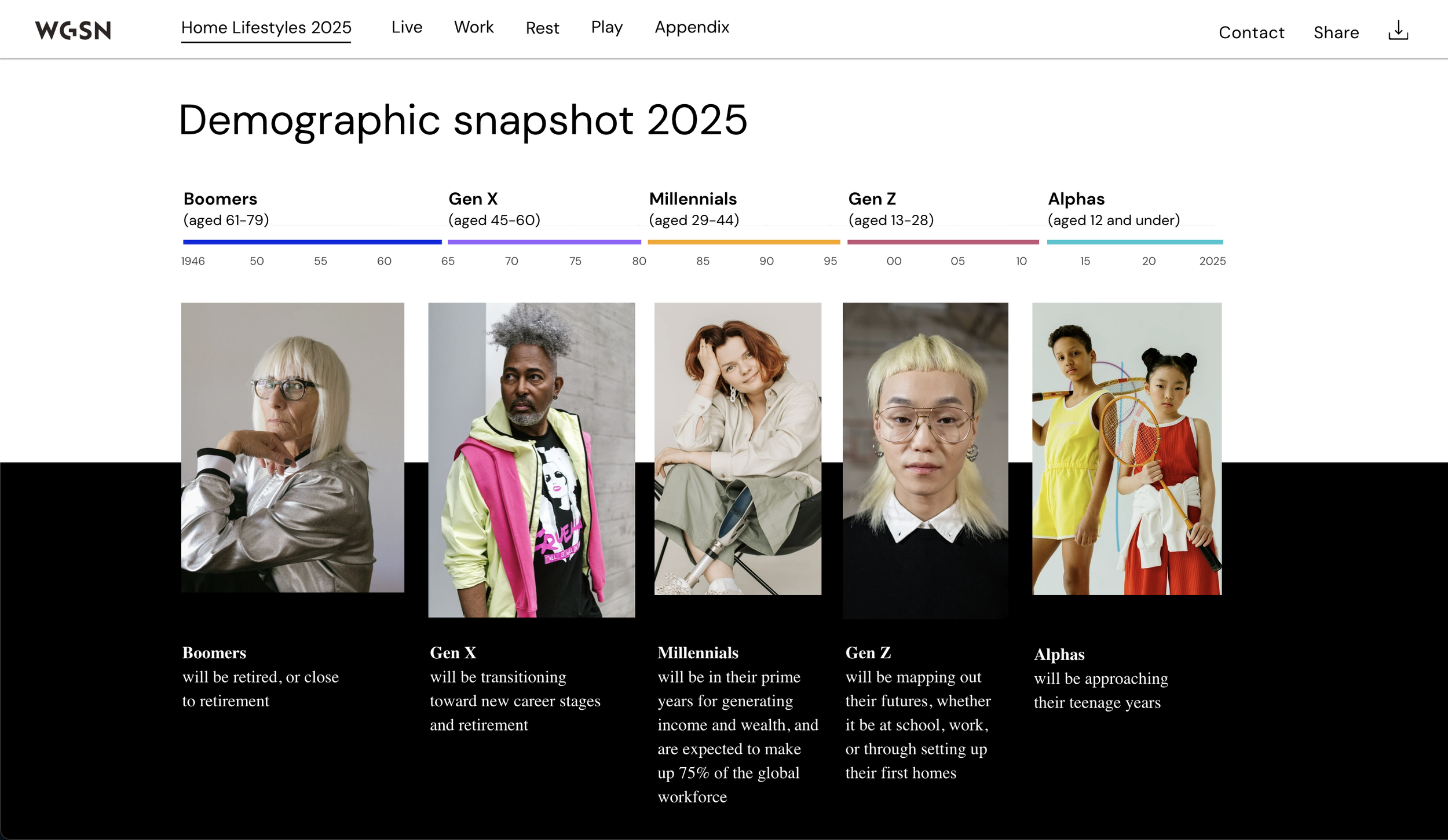Switch to the Work tab
This screenshot has width=1448, height=840.
(473, 27)
